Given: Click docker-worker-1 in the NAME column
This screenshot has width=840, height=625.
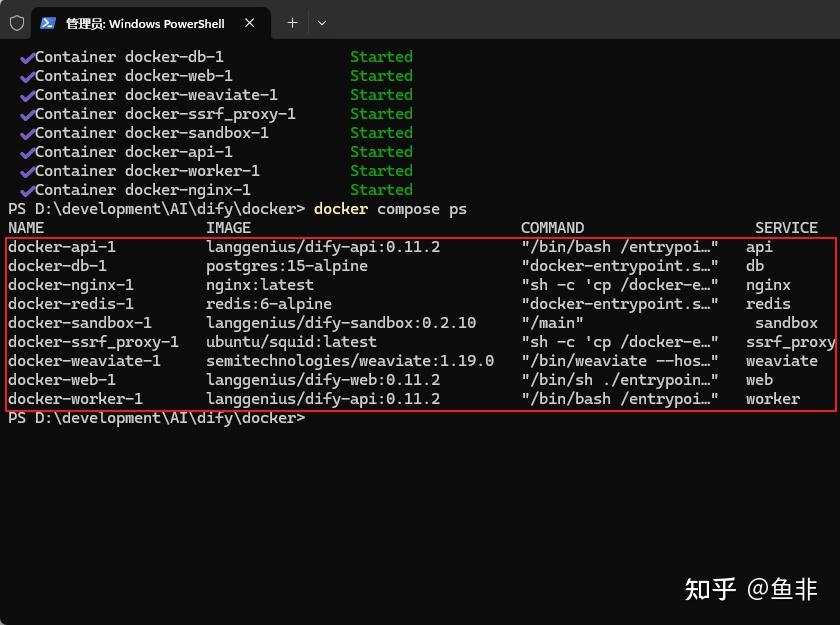Looking at the screenshot, I should 76,399.
